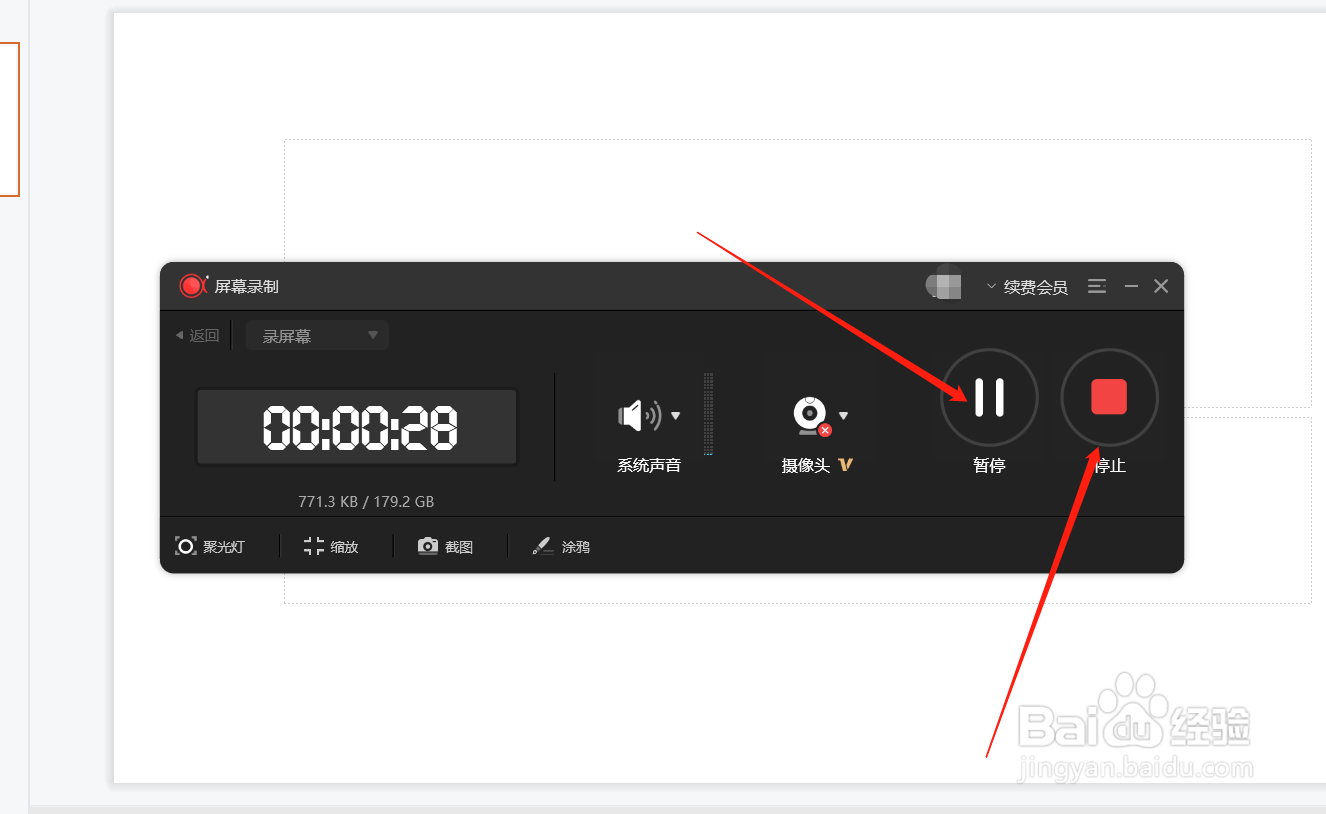Viewport: 1326px width, 814px height.
Task: Click the audio level meter bar
Action: pyautogui.click(x=708, y=414)
